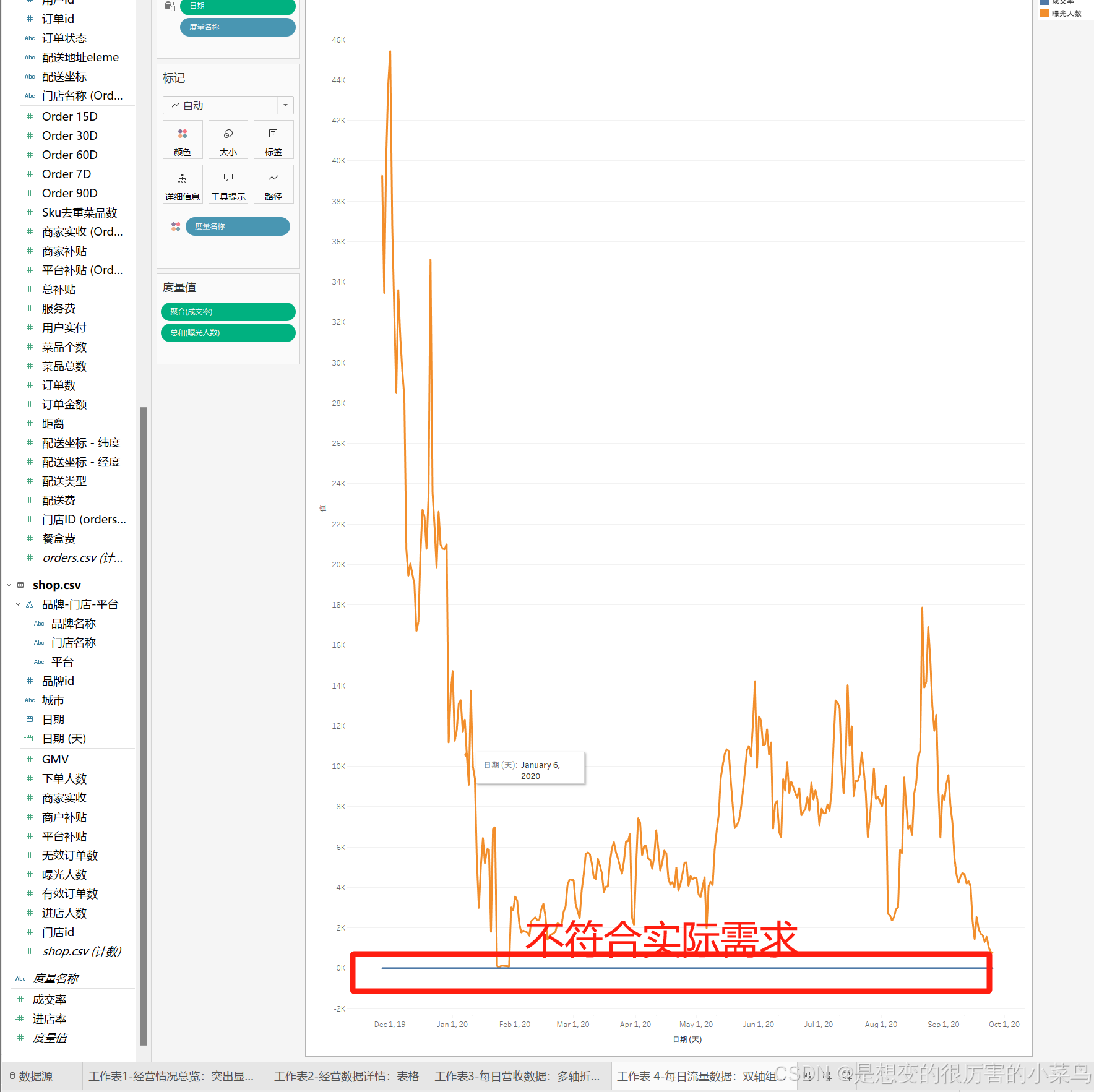Click the orange 曝光人数 legend swatch
Image resolution: width=1094 pixels, height=1092 pixels.
[x=1044, y=14]
